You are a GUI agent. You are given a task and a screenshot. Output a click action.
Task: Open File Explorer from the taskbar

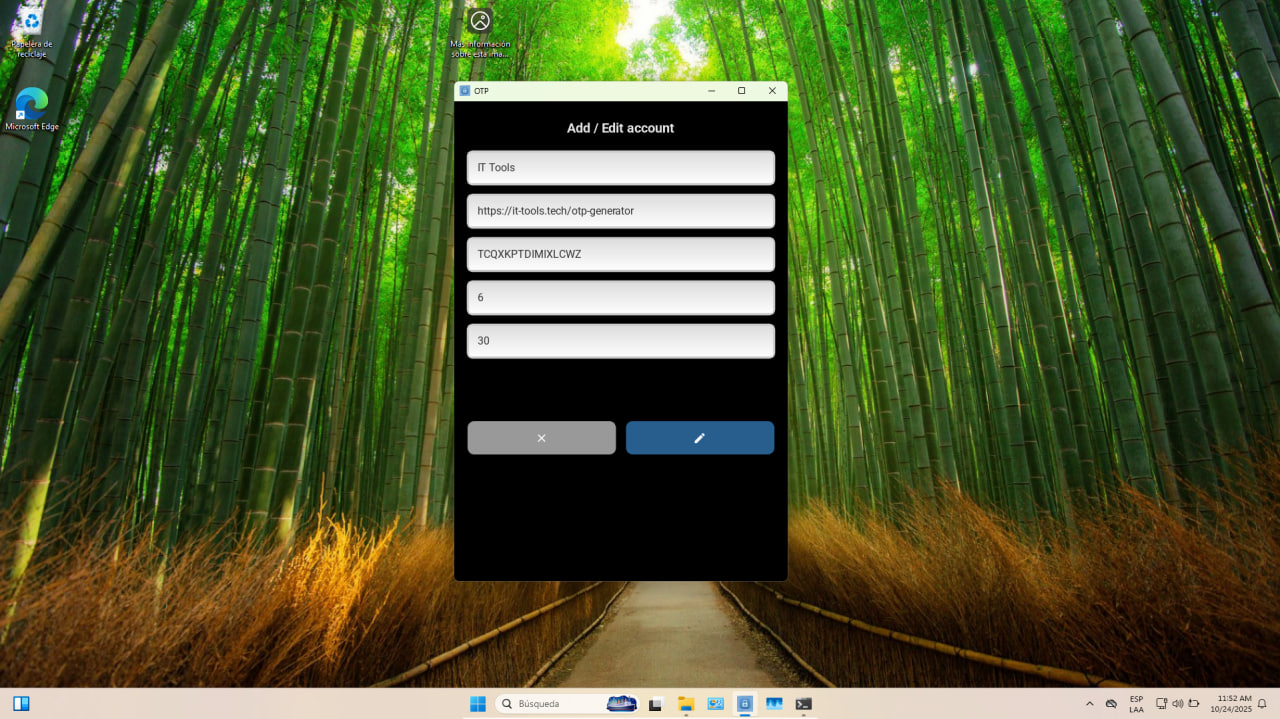point(686,703)
